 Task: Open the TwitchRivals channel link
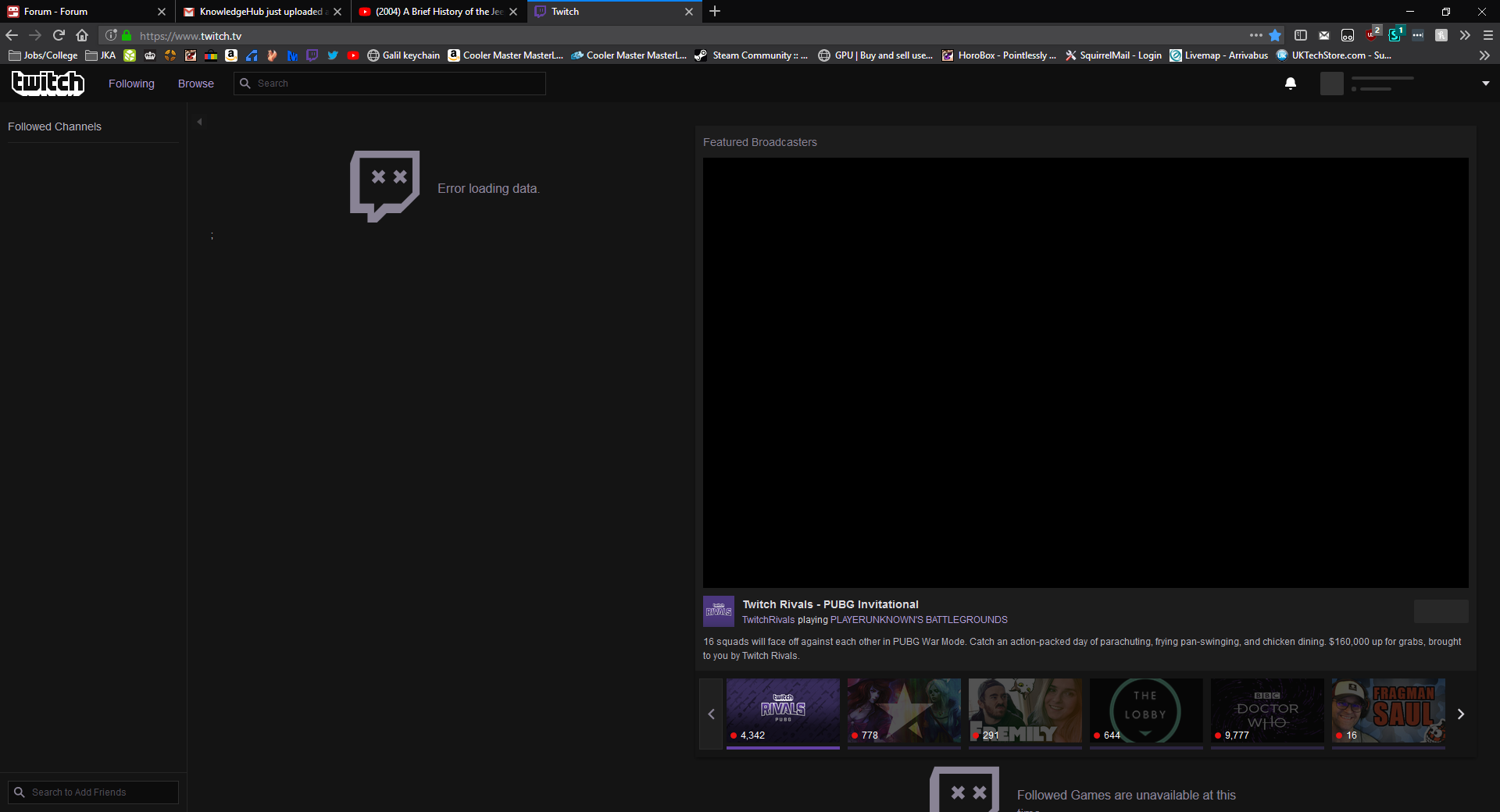tap(768, 620)
